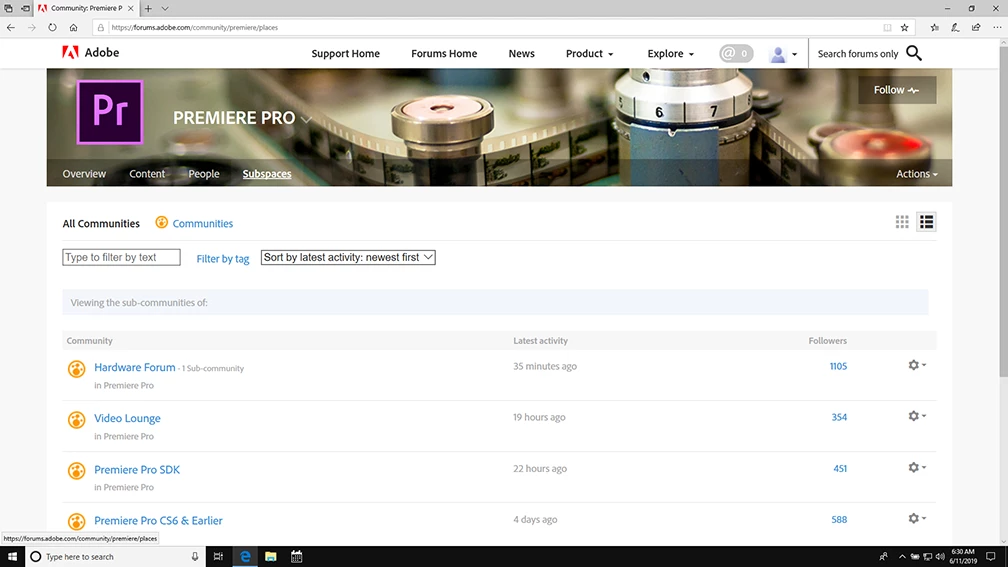
Task: Open gear menu for Premiere Pro CS6 & Earlier
Action: coord(917,518)
